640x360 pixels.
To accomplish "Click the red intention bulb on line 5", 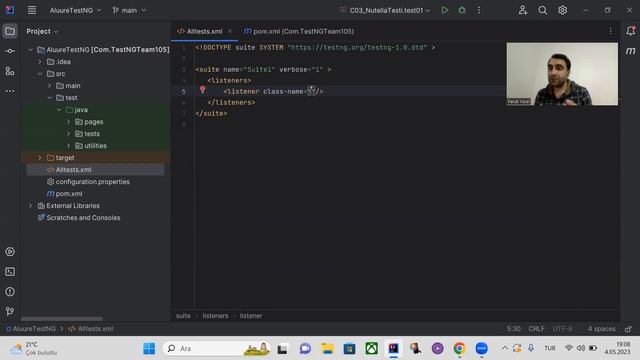I will (x=202, y=90).
